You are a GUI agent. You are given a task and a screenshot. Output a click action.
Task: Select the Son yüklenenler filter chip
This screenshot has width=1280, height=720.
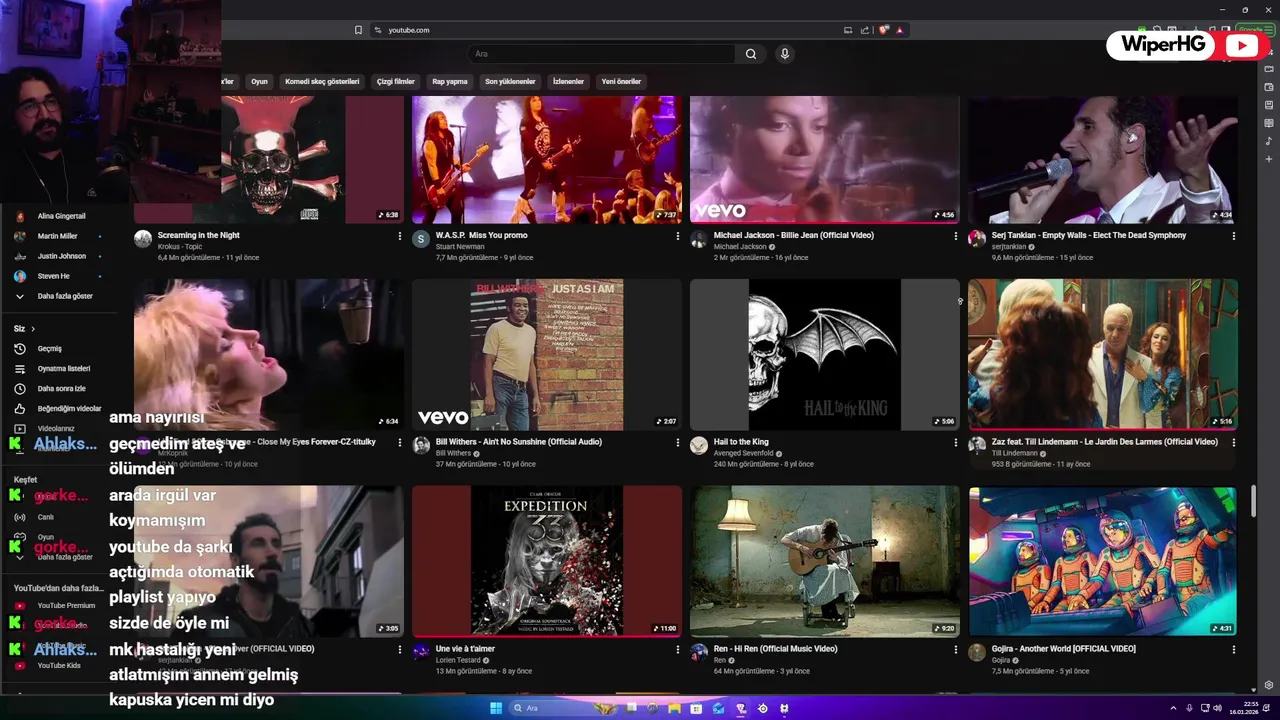pyautogui.click(x=510, y=82)
